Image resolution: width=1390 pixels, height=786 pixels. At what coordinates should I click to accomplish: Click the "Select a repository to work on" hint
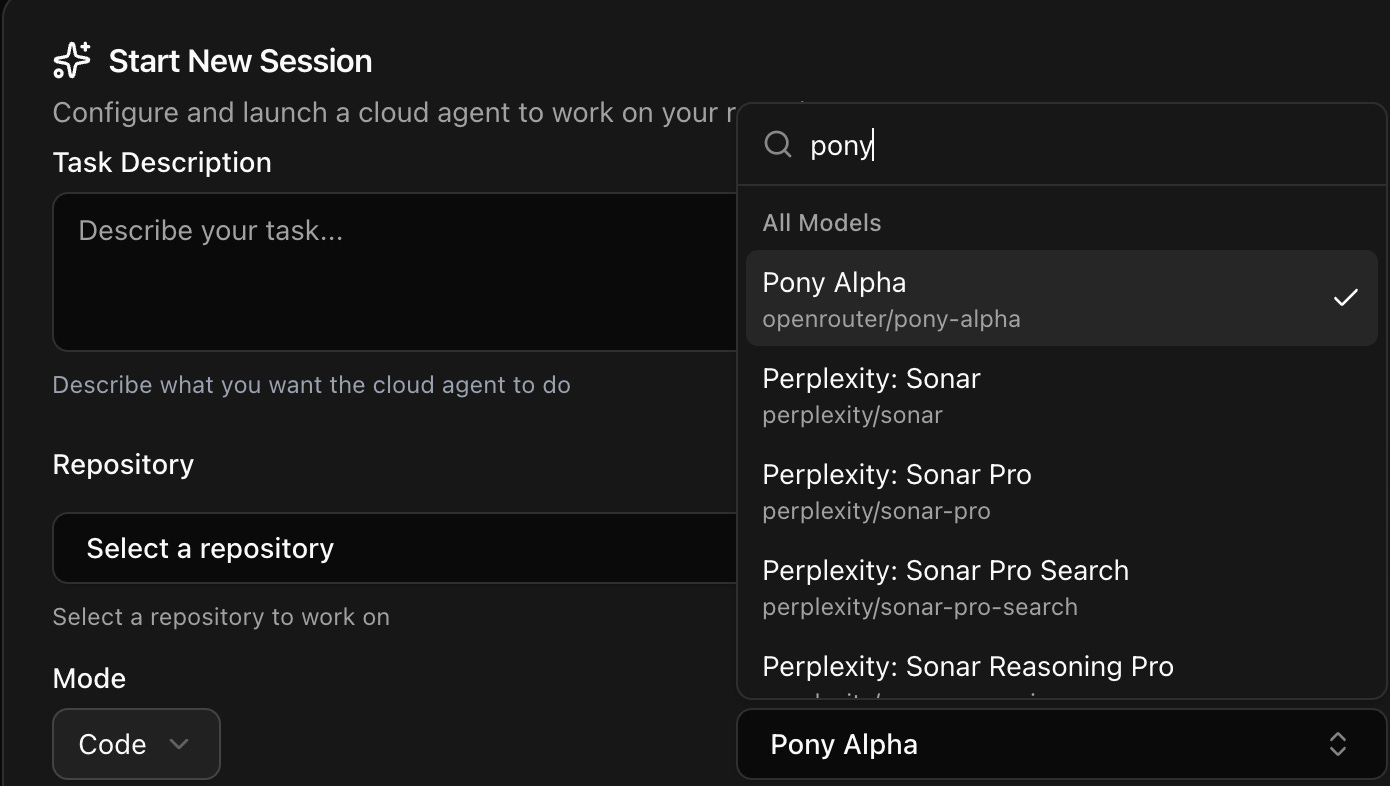tap(221, 617)
